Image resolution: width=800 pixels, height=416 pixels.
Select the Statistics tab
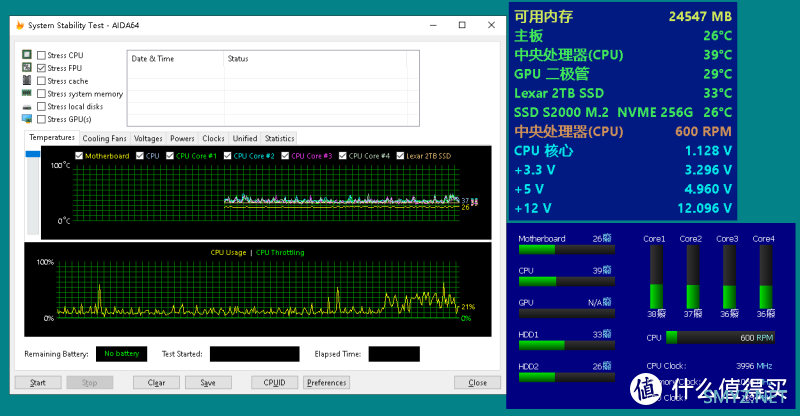coord(279,138)
